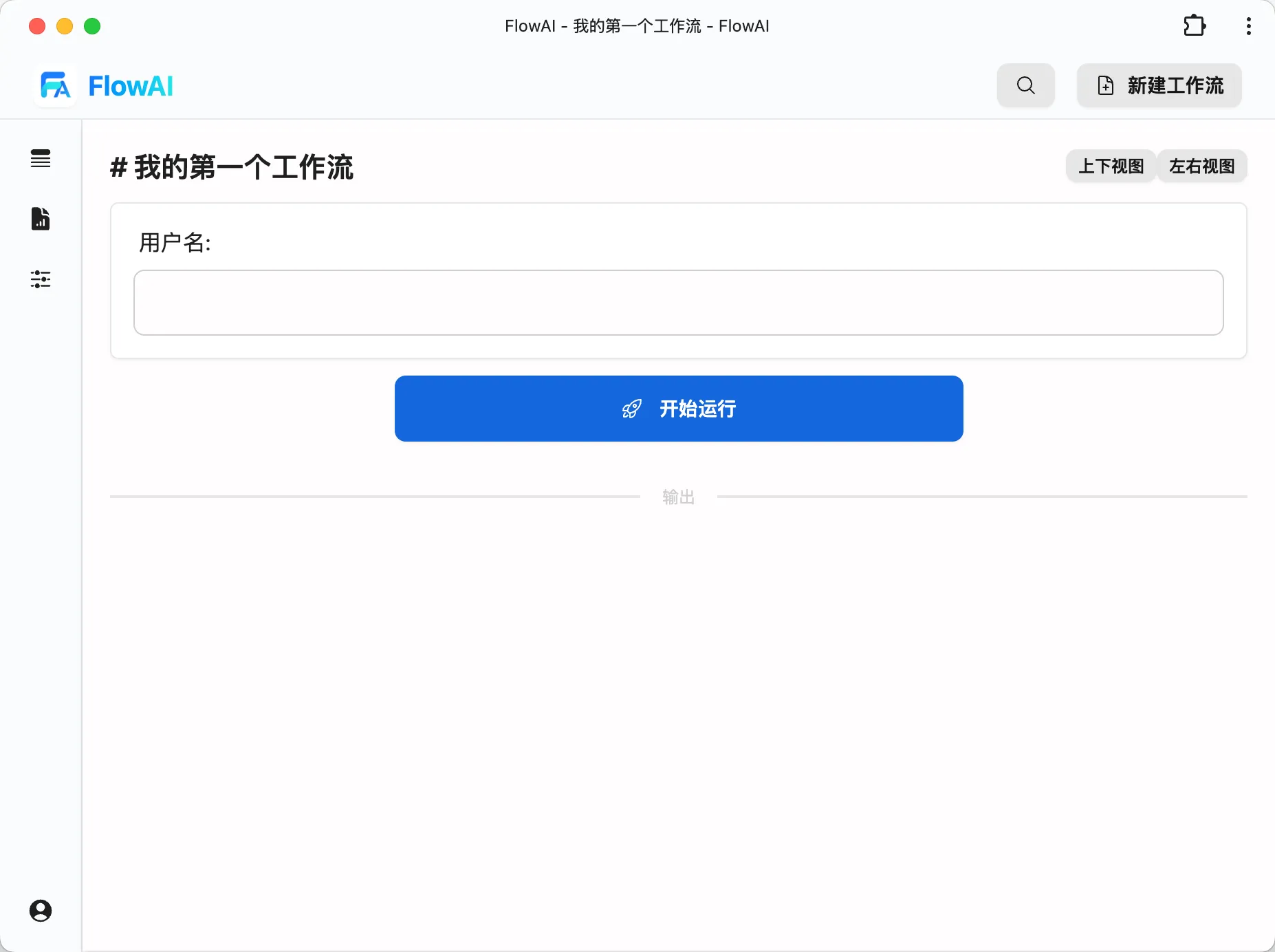
Task: Switch to 左右视图 layout
Action: tap(1202, 166)
